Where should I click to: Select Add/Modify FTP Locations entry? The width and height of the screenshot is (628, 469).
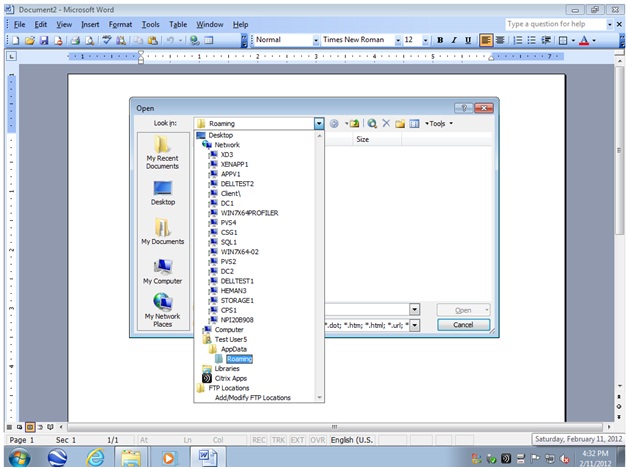(x=252, y=397)
